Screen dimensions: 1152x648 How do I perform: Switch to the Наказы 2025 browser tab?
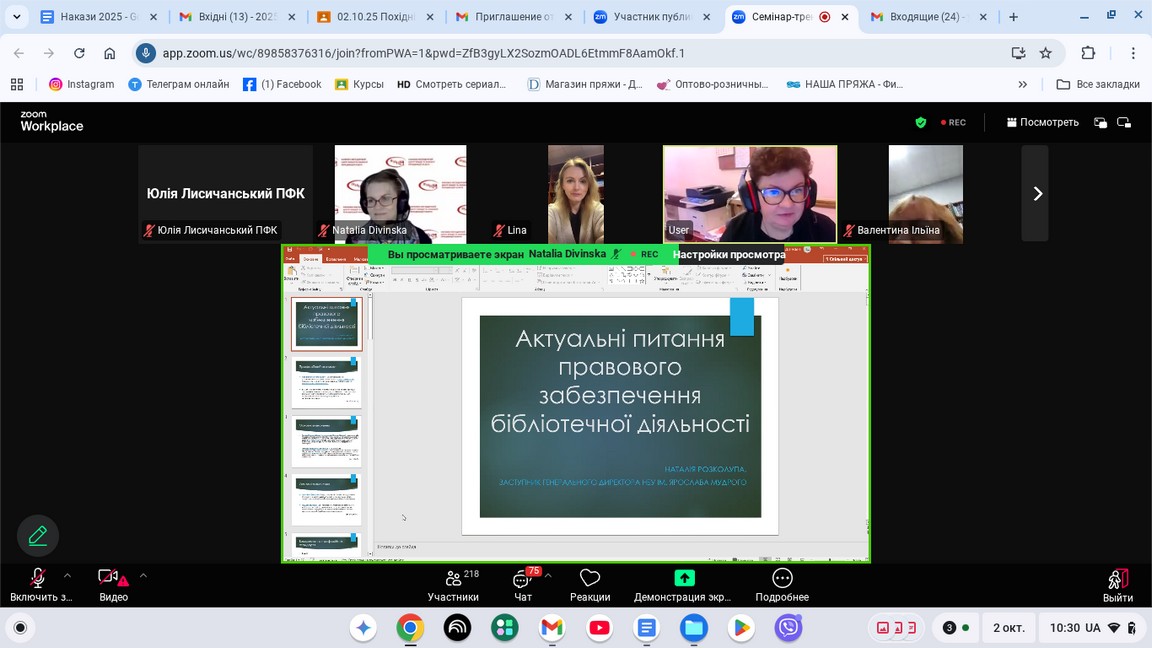[x=96, y=17]
